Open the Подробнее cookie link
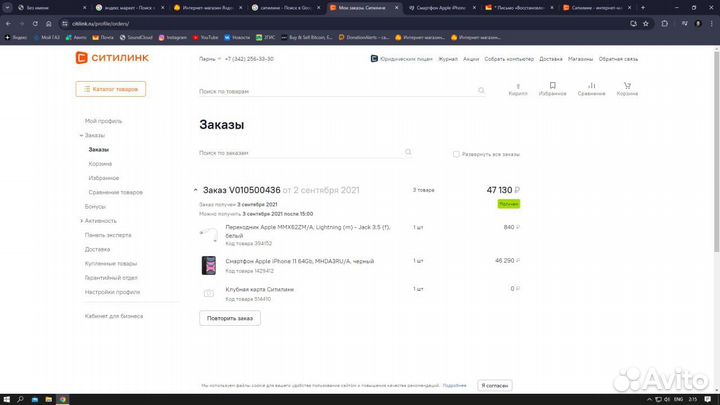The width and height of the screenshot is (720, 405). [x=454, y=386]
